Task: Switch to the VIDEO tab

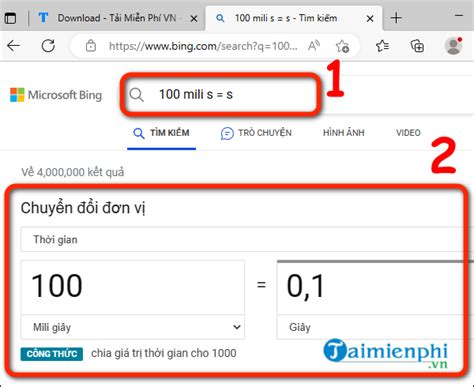Action: [x=408, y=133]
